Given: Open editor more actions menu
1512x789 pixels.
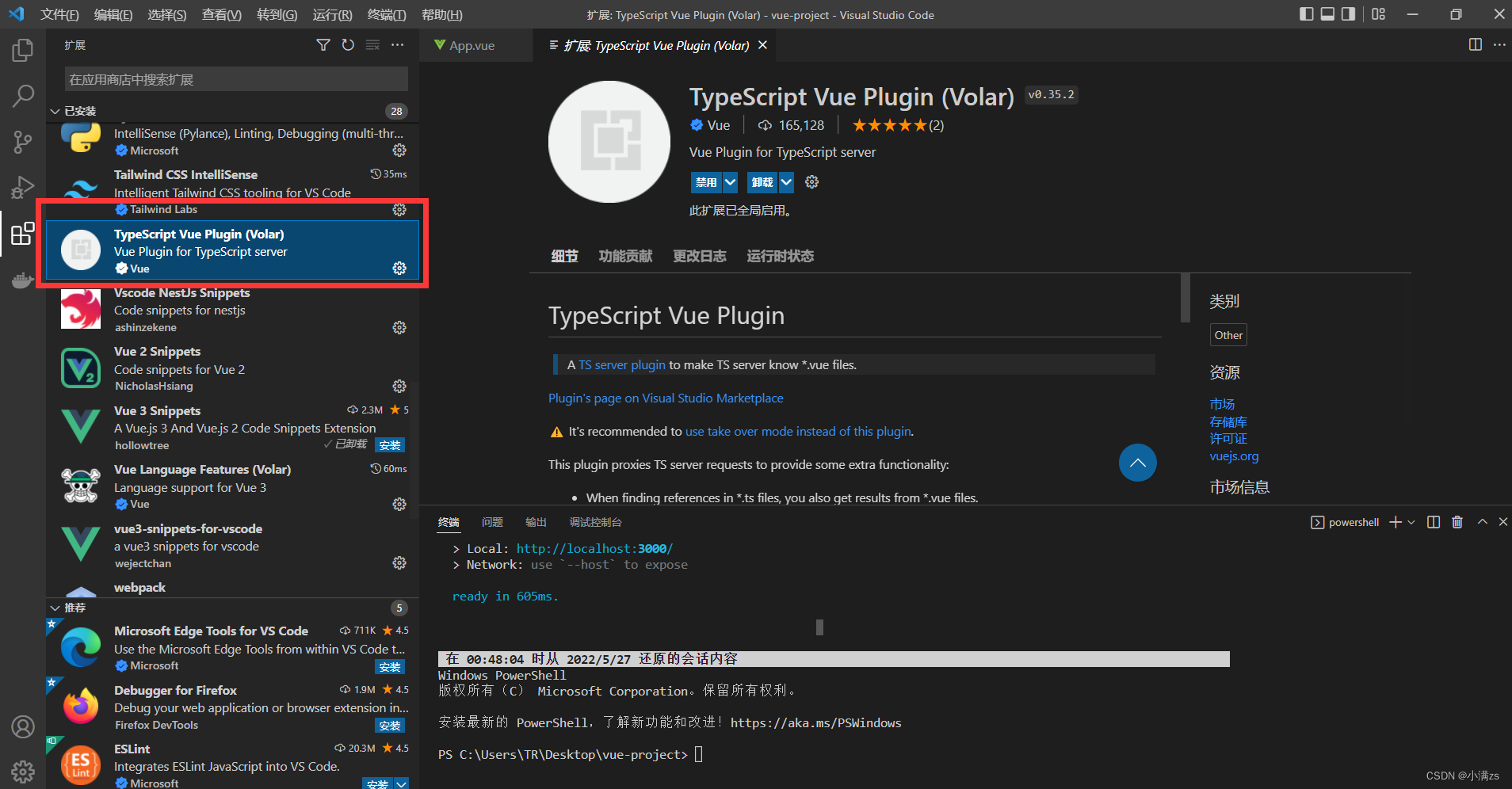Looking at the screenshot, I should click(x=1499, y=45).
